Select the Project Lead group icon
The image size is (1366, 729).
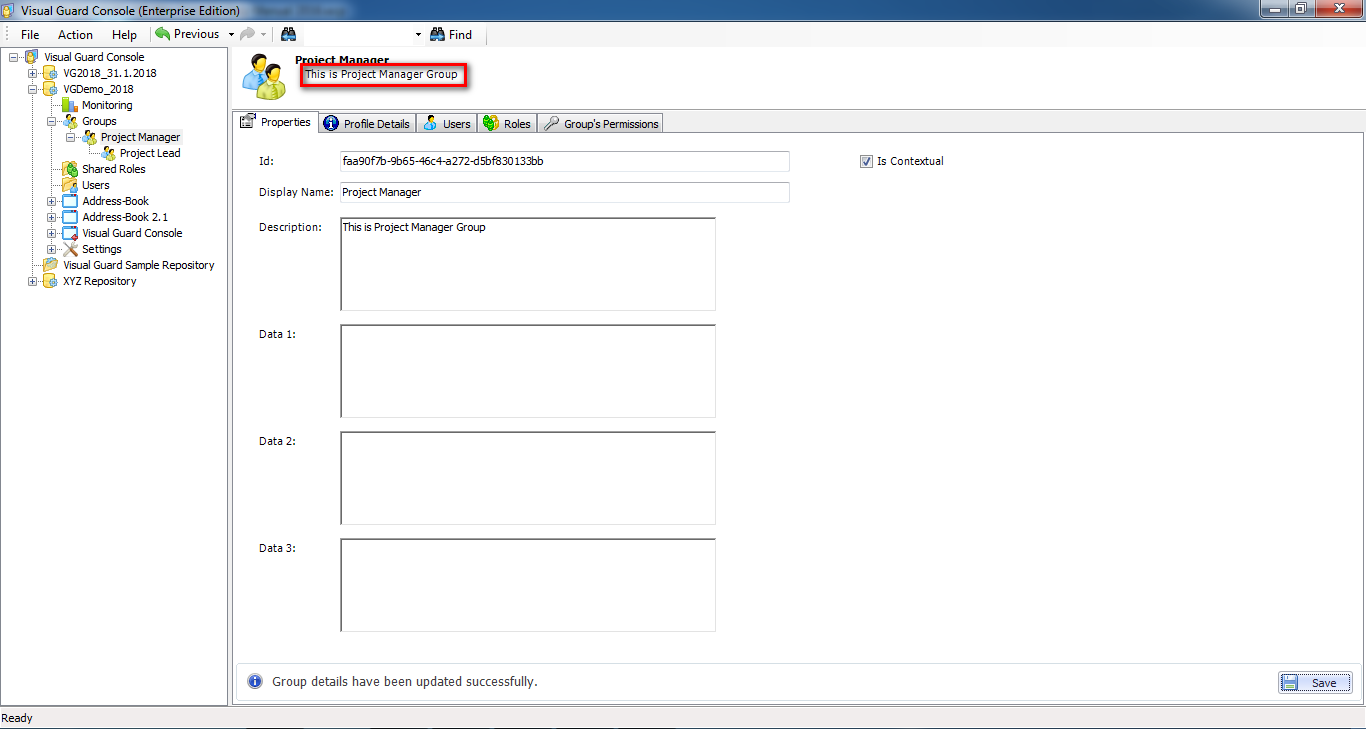(x=108, y=153)
